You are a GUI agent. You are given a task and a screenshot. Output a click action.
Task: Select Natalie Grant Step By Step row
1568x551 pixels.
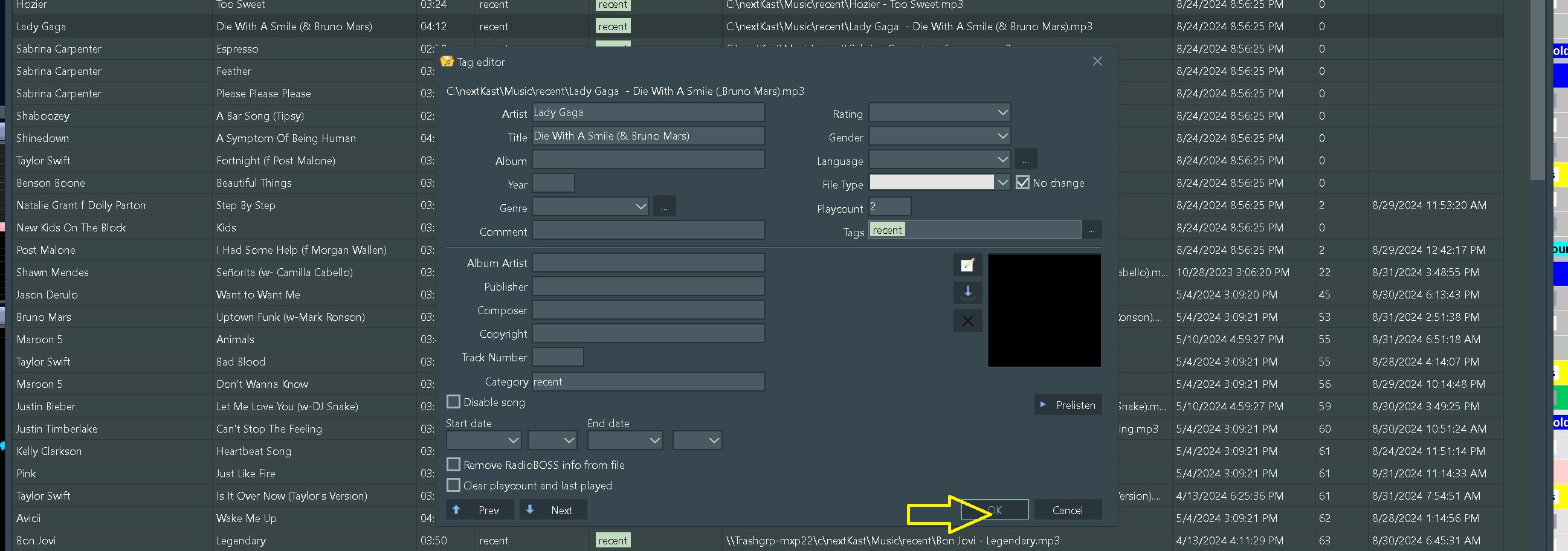coord(224,205)
